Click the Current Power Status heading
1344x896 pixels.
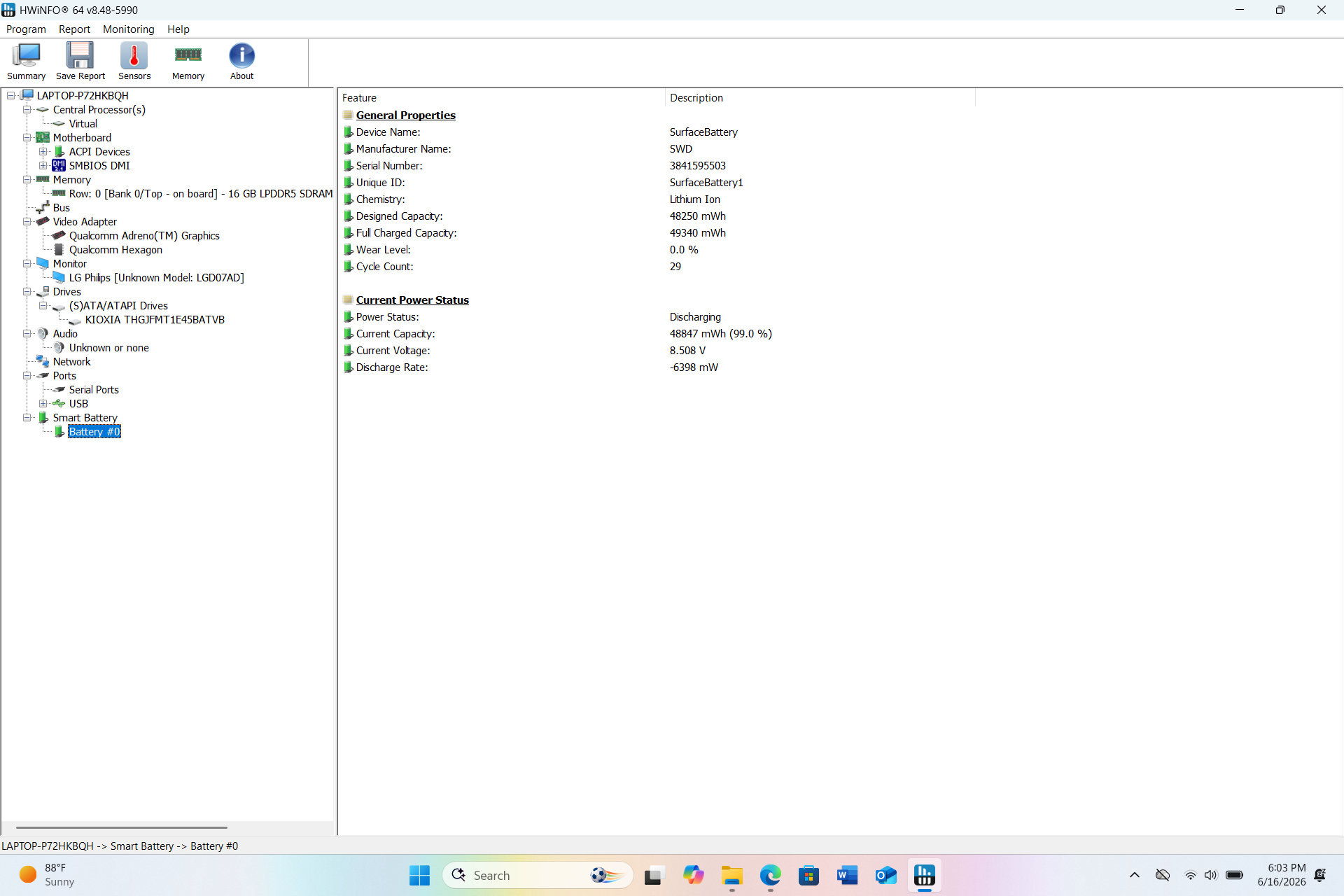click(412, 300)
